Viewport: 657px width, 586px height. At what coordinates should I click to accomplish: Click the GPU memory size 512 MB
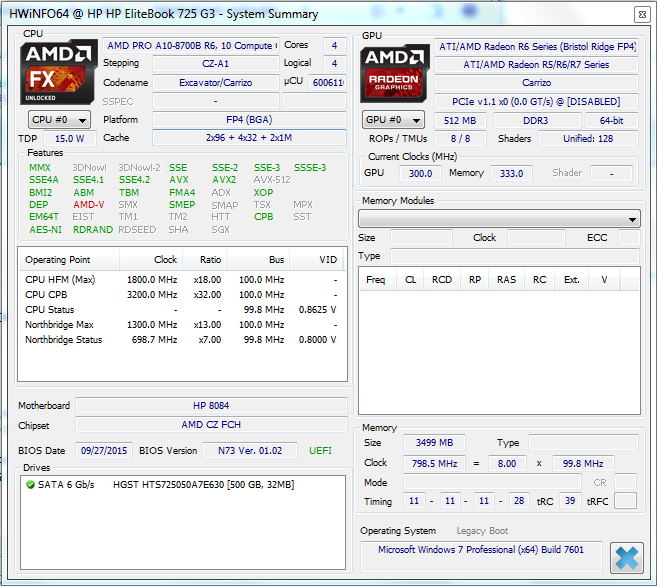(460, 121)
